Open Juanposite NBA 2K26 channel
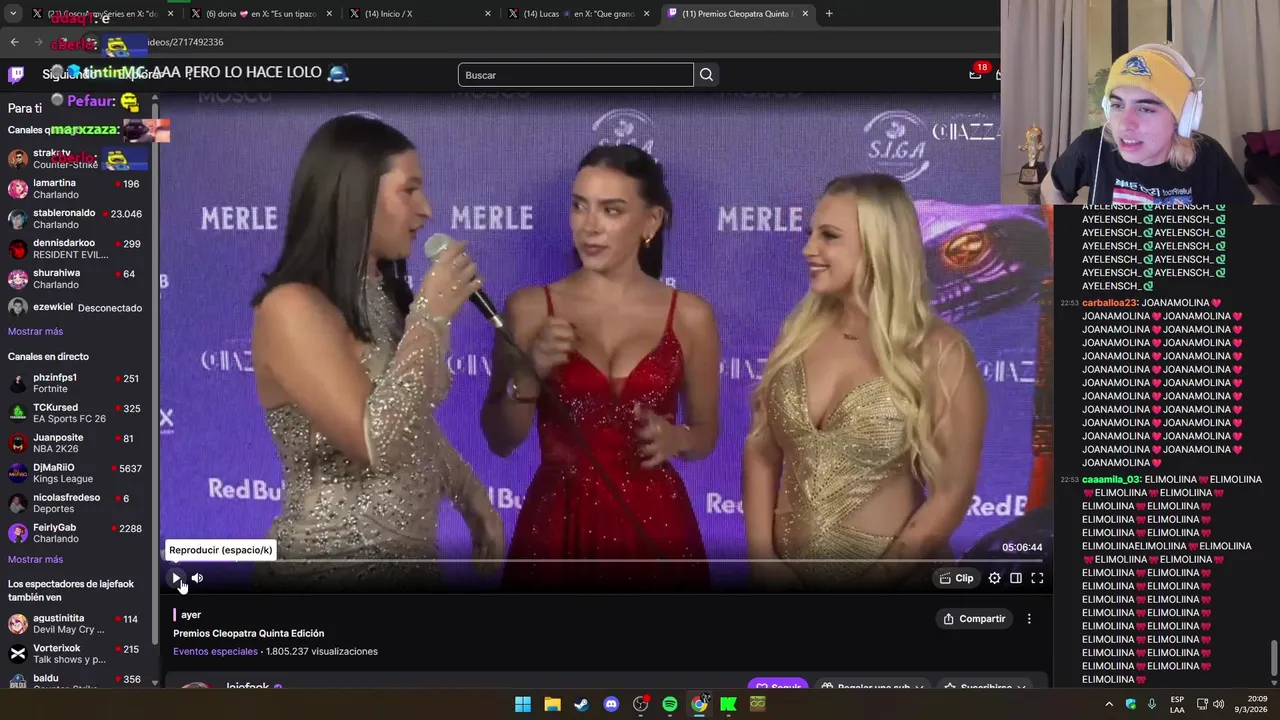The height and width of the screenshot is (720, 1280). coord(78,444)
